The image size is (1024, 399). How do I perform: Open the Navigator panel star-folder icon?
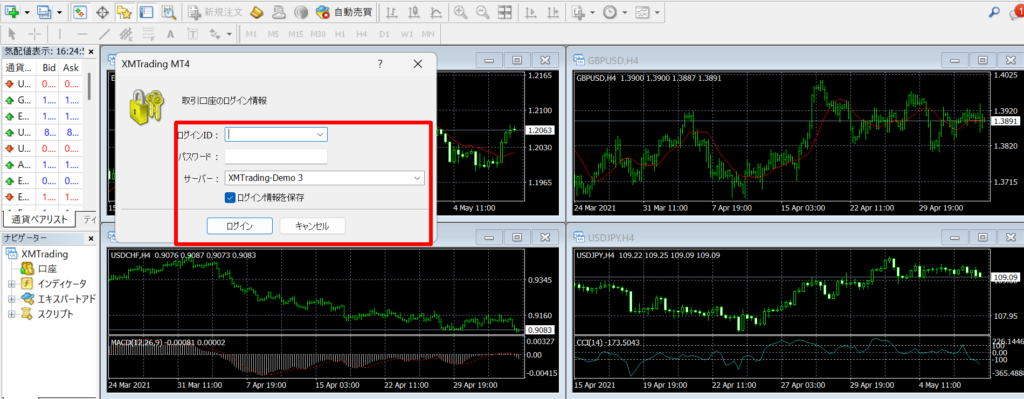coord(124,12)
